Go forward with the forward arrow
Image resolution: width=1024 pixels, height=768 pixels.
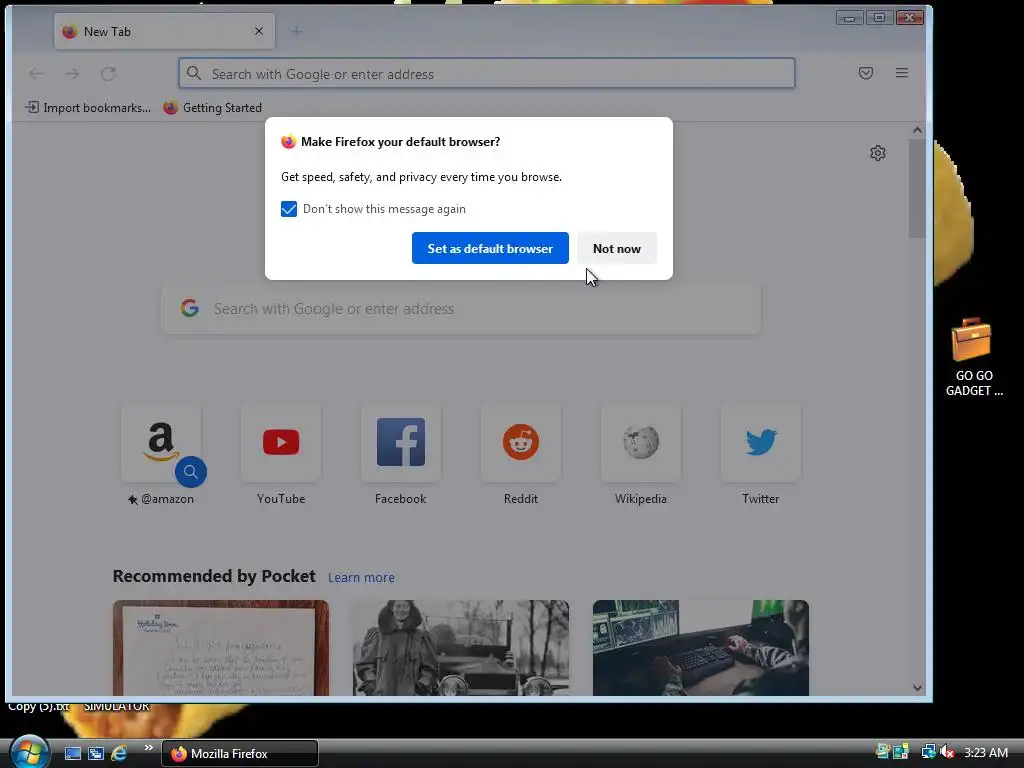tap(72, 74)
